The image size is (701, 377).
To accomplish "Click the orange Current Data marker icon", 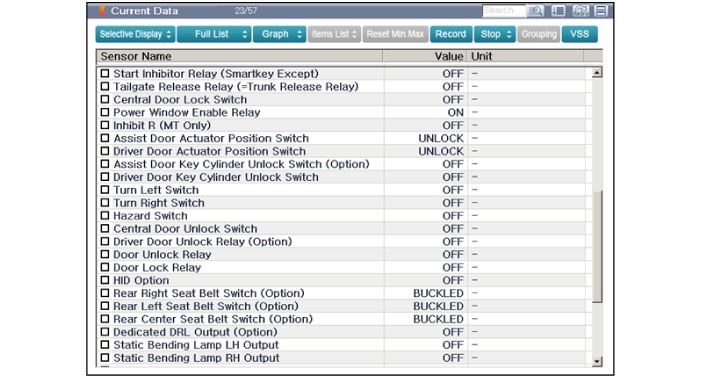I will [x=102, y=11].
